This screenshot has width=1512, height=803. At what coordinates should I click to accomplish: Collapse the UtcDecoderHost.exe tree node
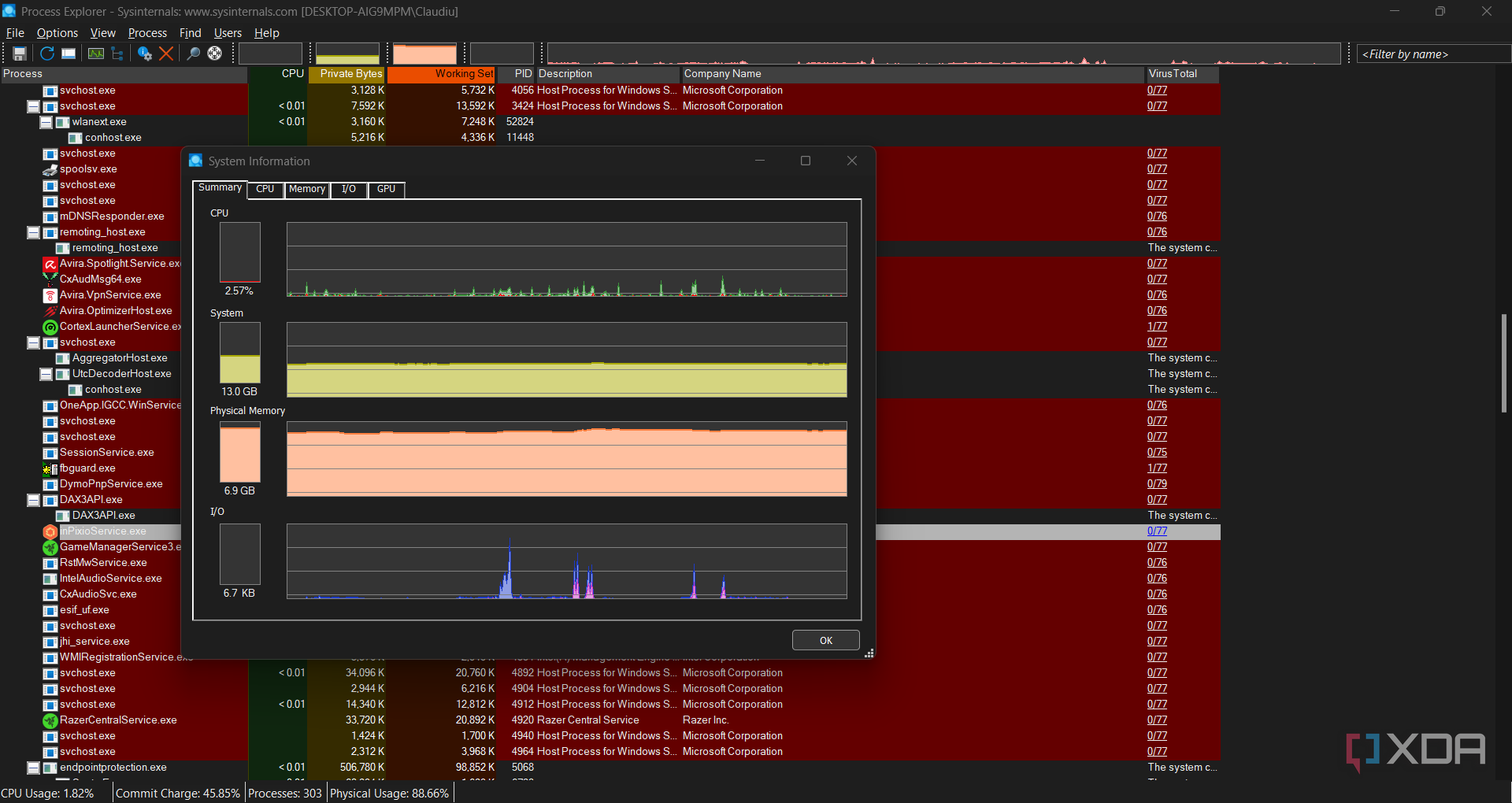coord(46,374)
